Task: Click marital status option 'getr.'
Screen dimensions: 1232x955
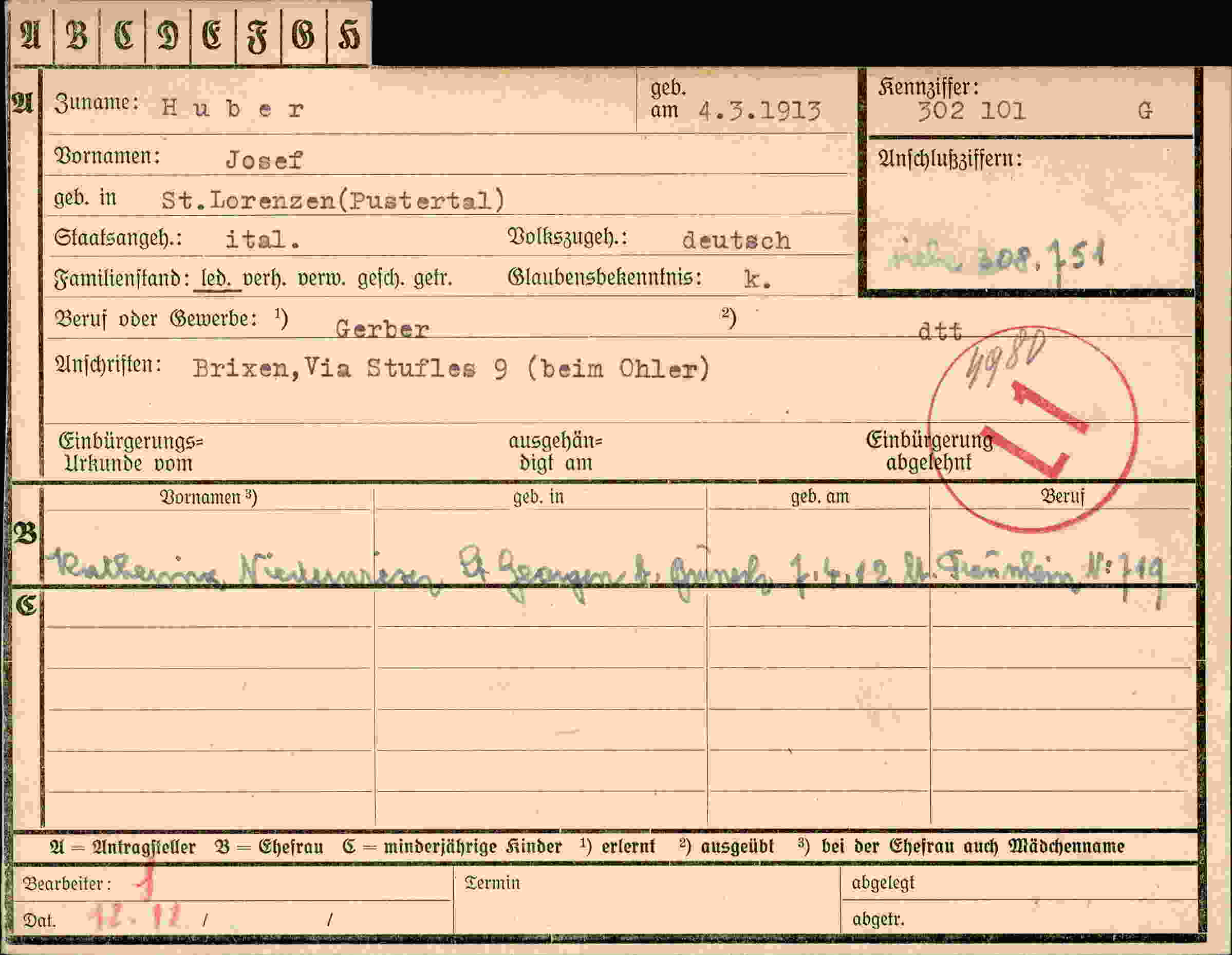Action: (x=433, y=278)
